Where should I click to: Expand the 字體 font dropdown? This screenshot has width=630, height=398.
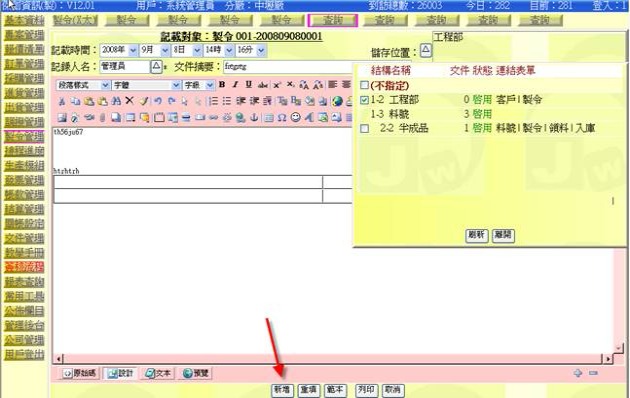tap(146, 85)
